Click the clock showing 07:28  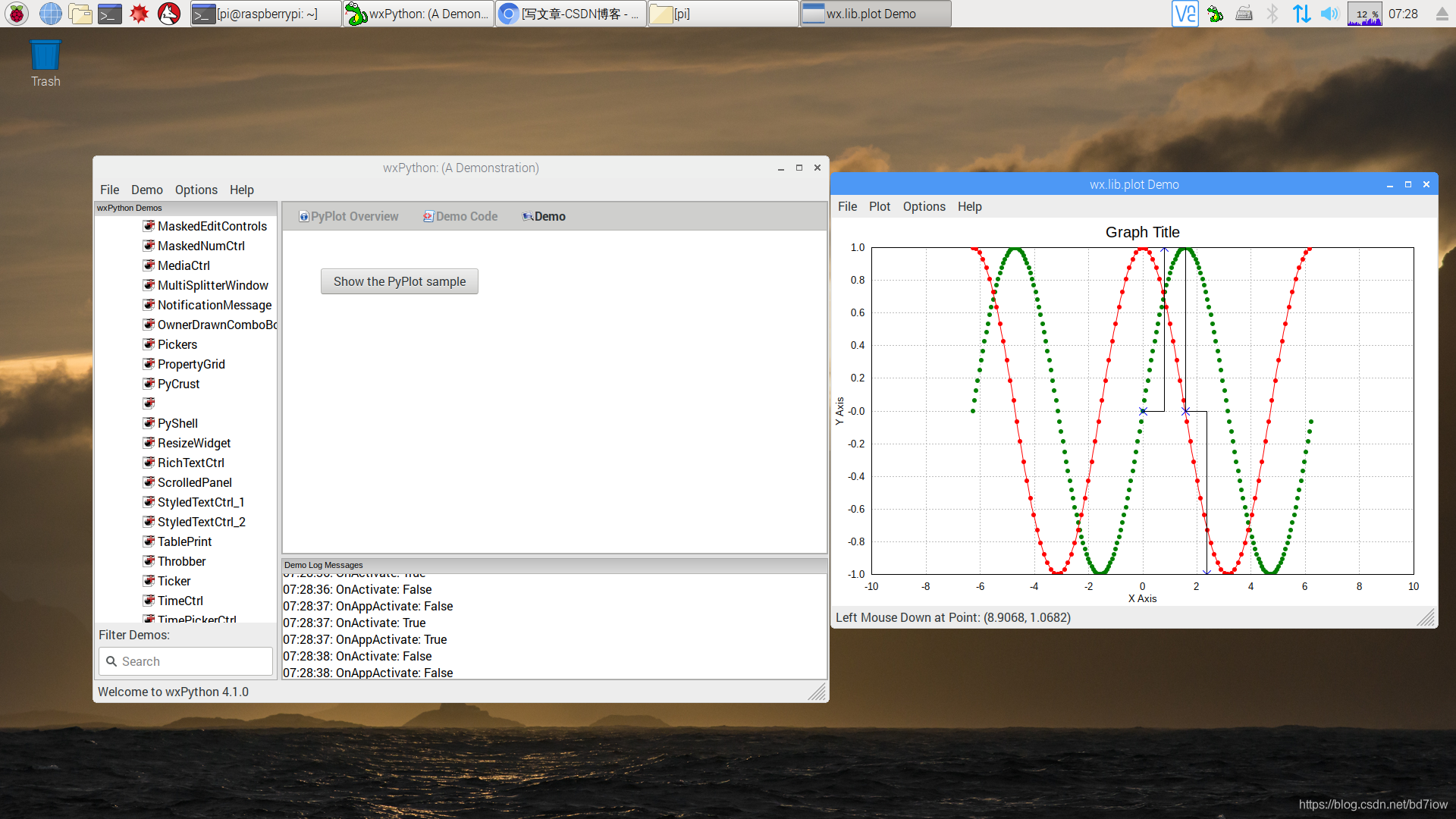(x=1403, y=14)
